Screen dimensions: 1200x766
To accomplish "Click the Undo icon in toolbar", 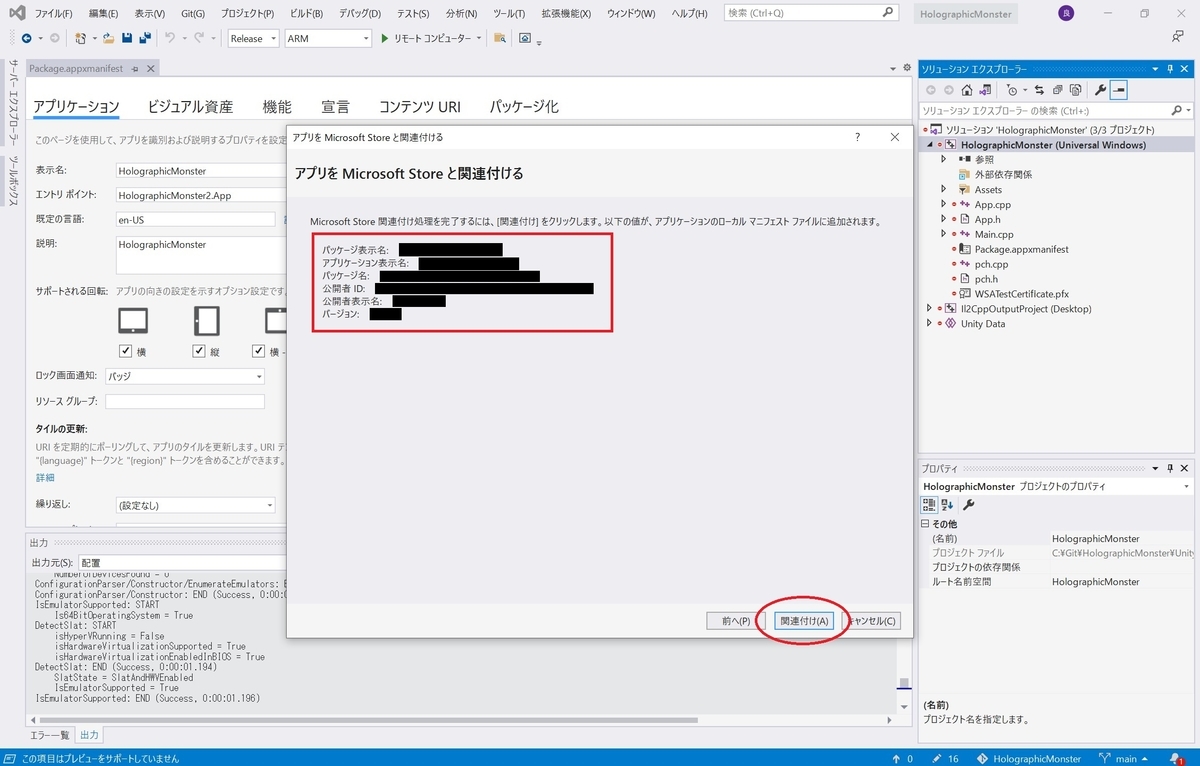I will coord(170,38).
